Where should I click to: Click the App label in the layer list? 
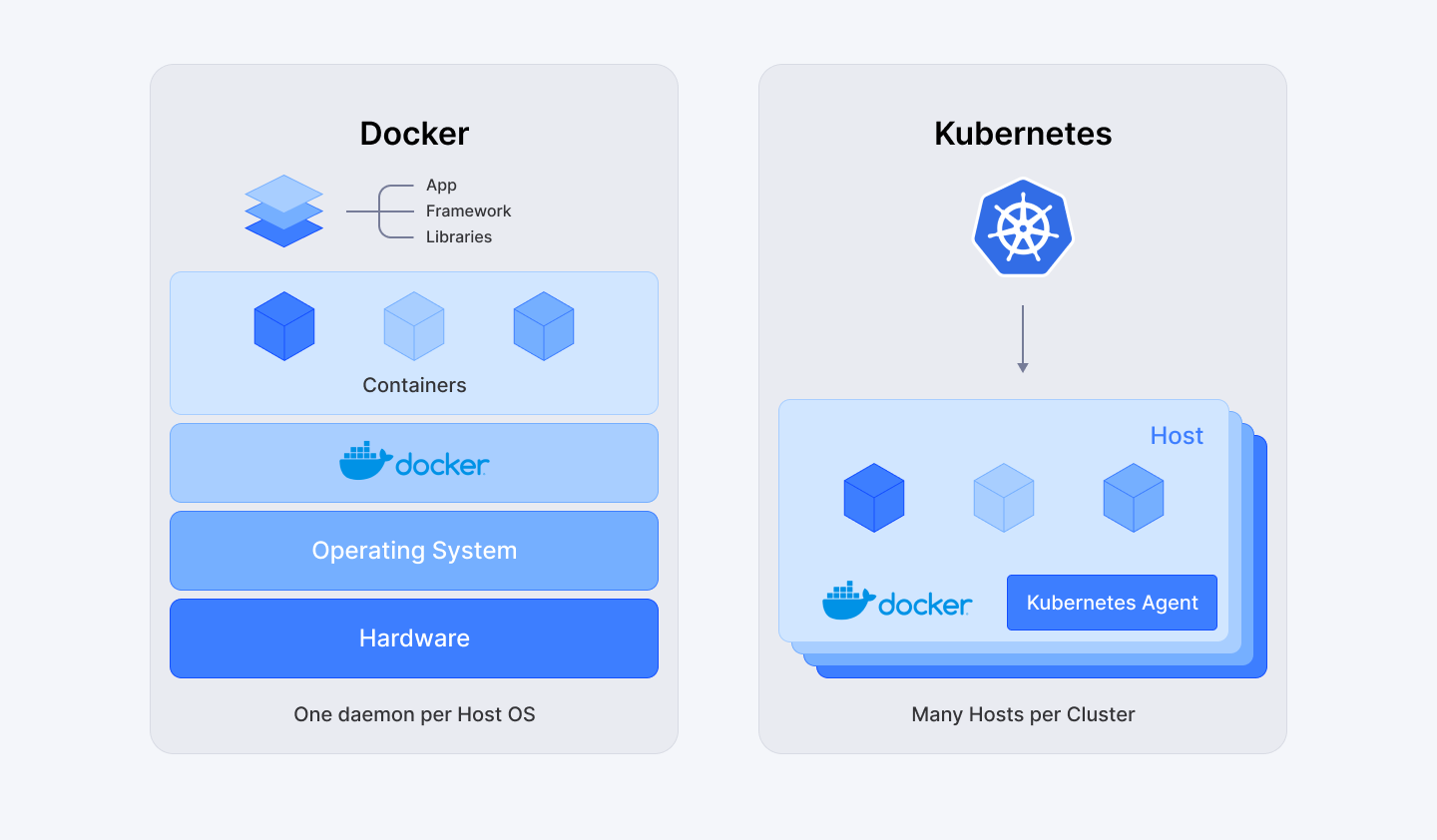coord(440,185)
